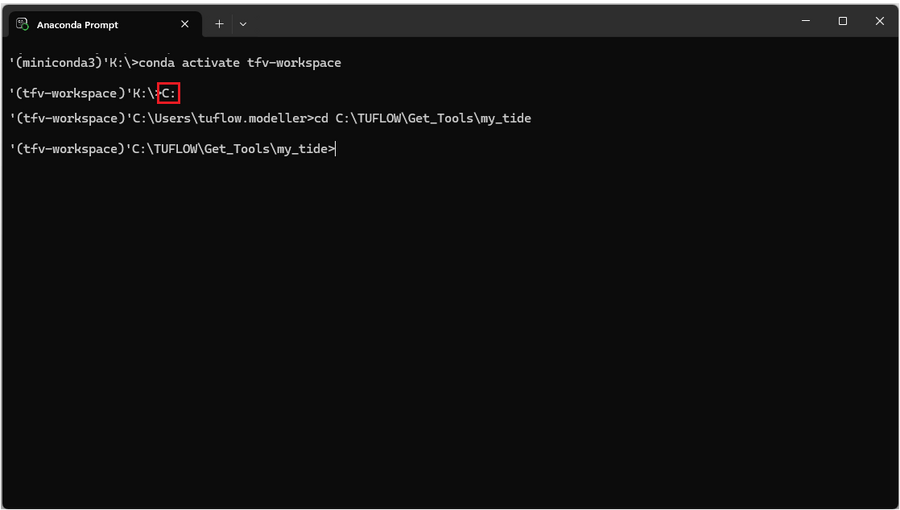
Task: Click "(tfv-workspace)" prefix on the K:\ line
Action: 67,93
